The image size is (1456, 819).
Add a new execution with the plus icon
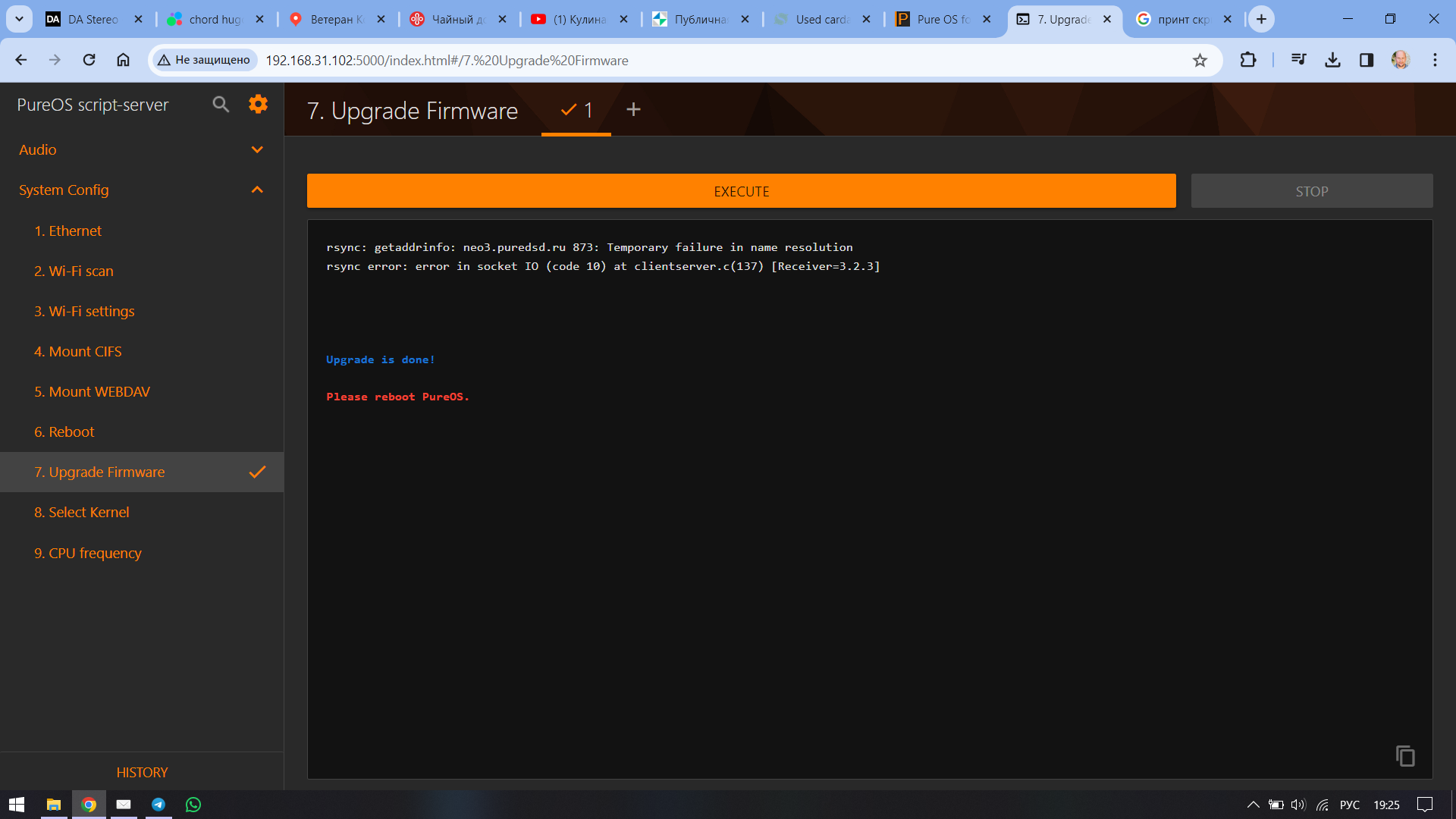(633, 110)
